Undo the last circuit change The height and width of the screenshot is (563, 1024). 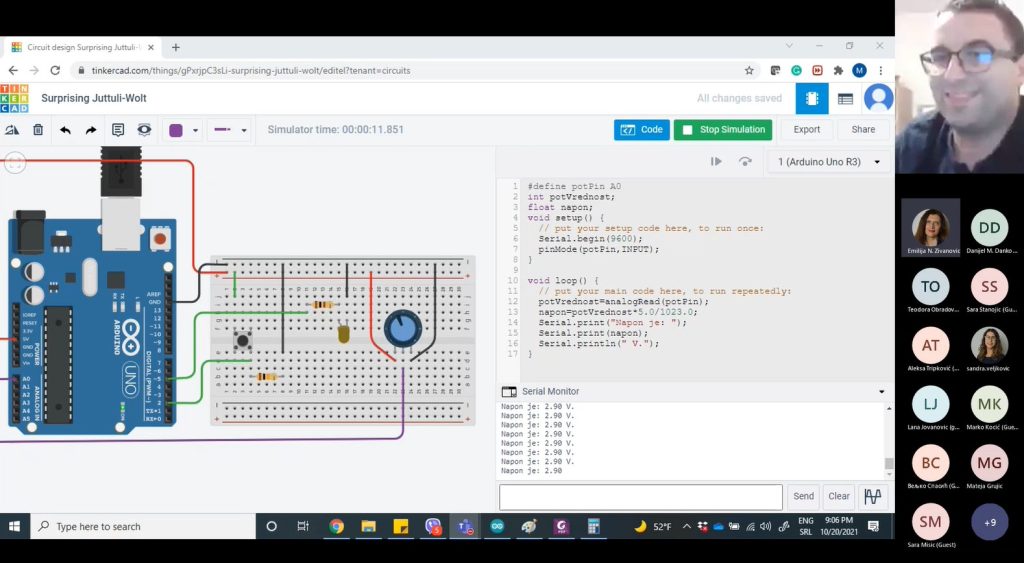pyautogui.click(x=65, y=130)
